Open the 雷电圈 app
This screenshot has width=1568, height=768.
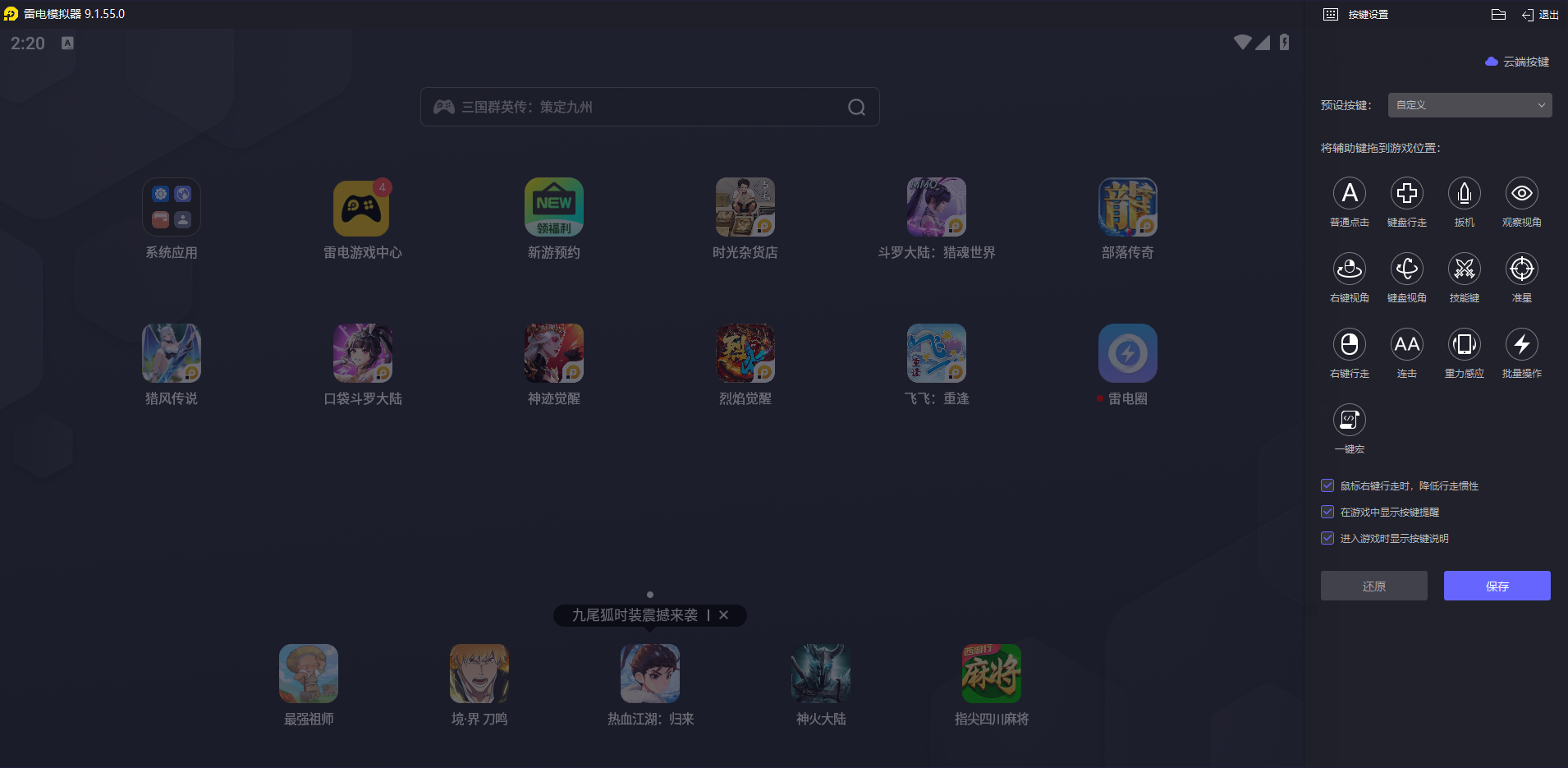point(1128,353)
